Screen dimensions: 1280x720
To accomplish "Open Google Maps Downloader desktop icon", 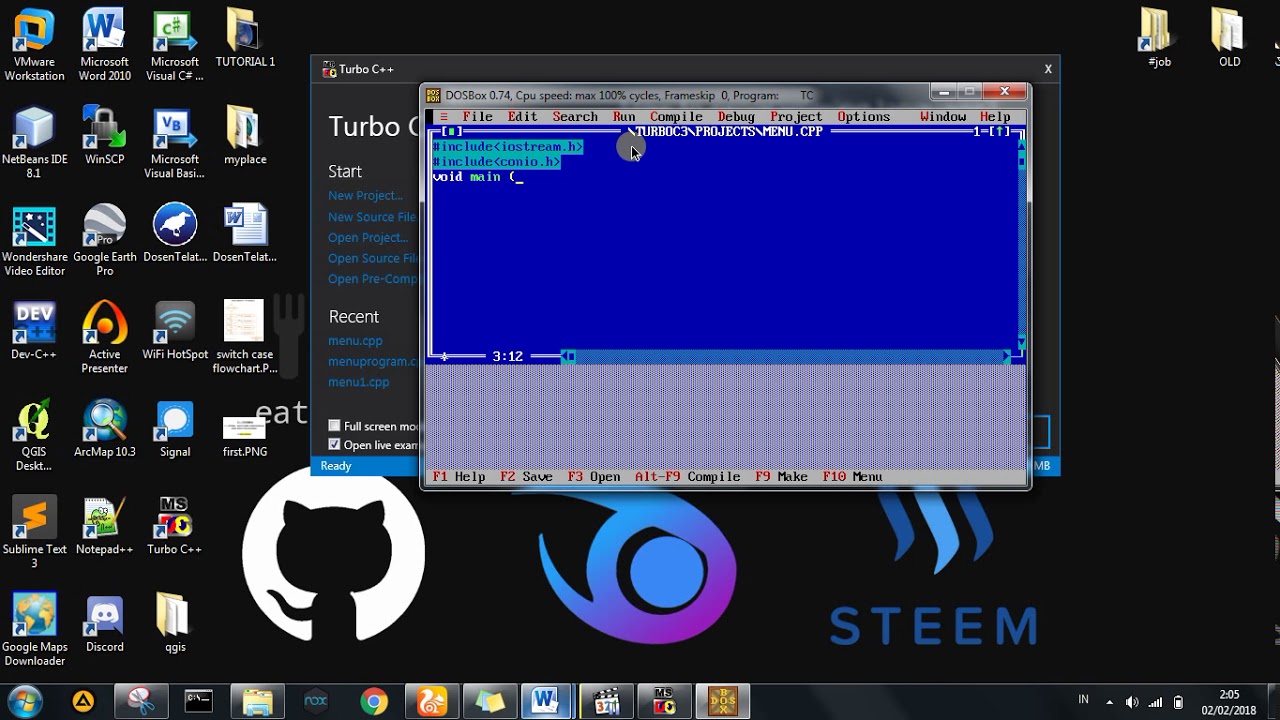I will pos(34,631).
